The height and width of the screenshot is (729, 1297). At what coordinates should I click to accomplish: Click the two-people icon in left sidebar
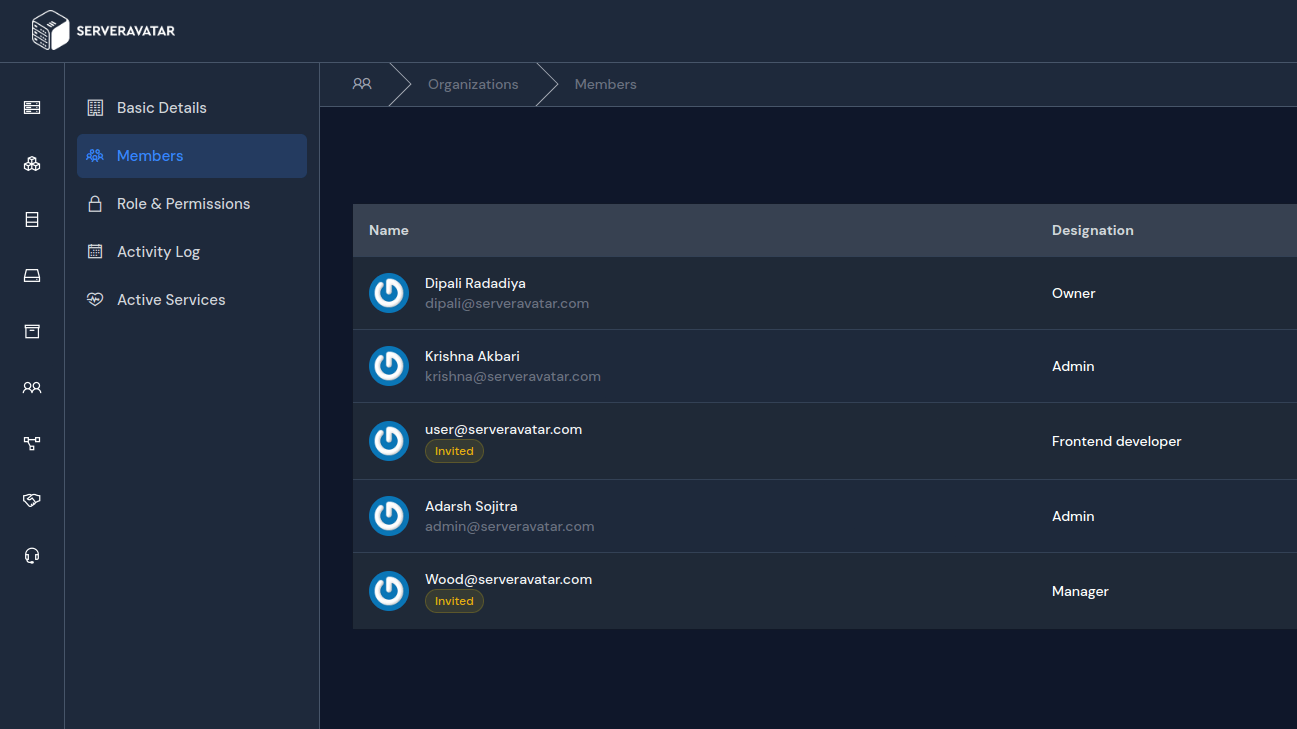[32, 388]
